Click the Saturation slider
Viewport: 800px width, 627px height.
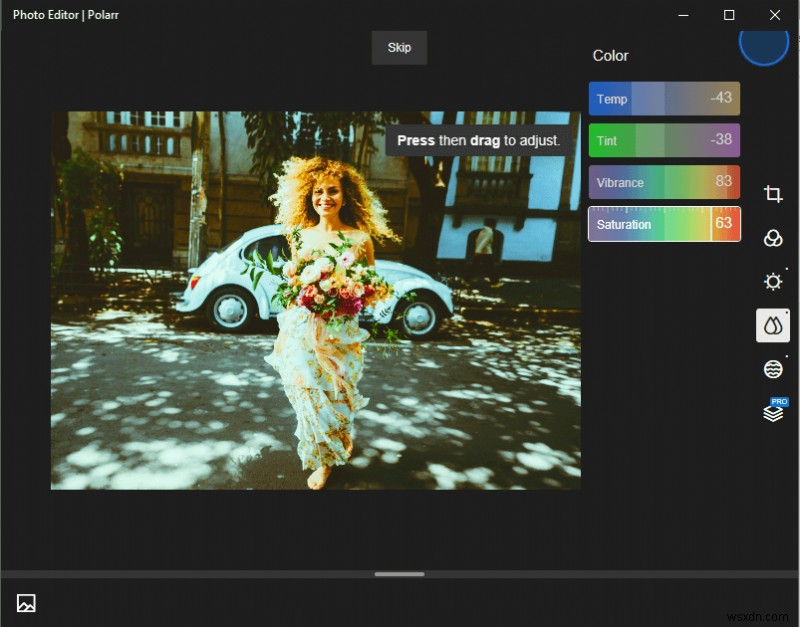tap(664, 224)
